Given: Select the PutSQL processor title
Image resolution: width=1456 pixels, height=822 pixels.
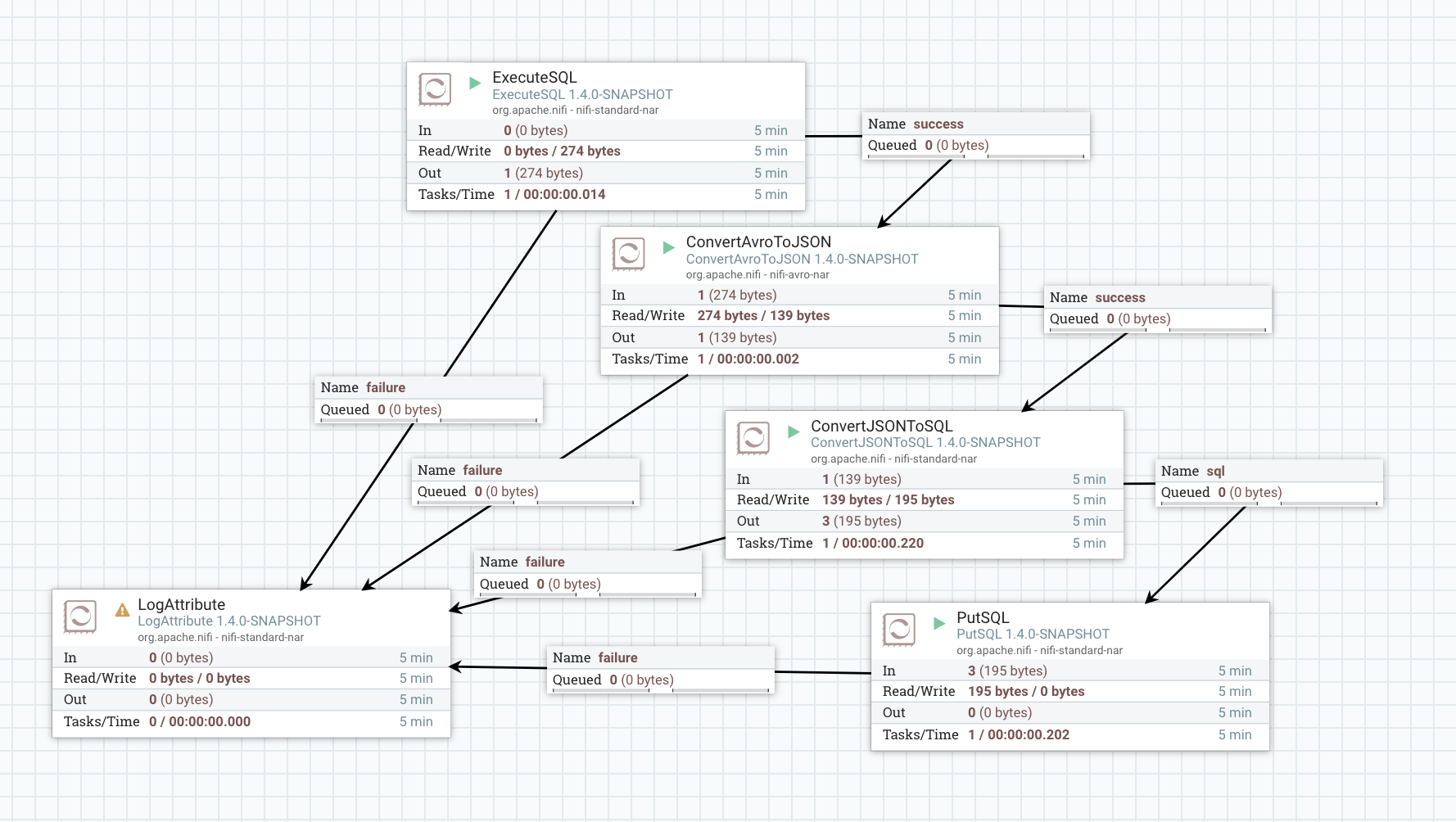Looking at the screenshot, I should coord(983,617).
